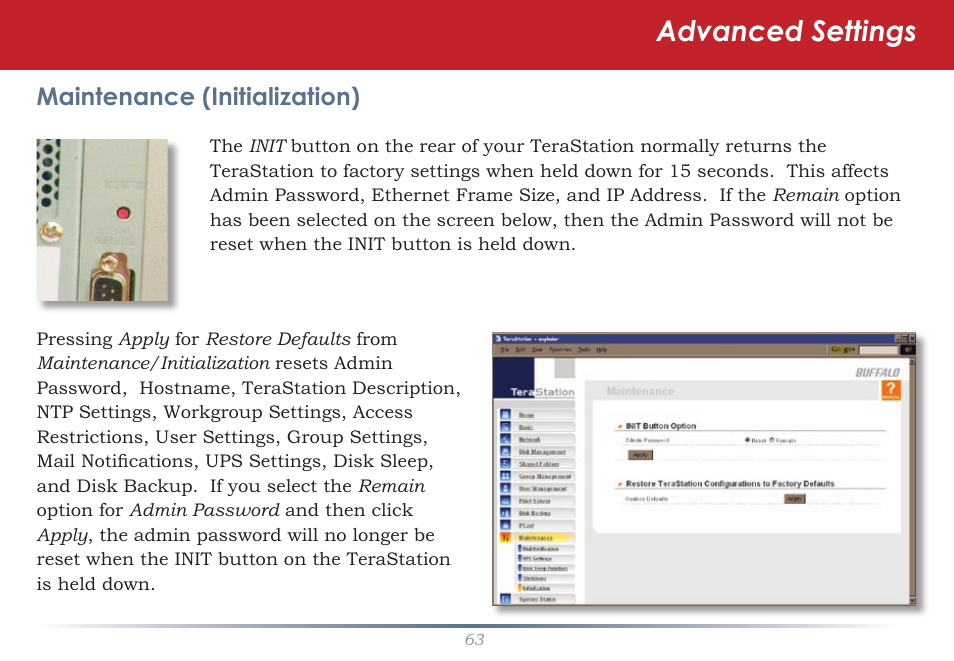Click the Network sidebar icon
Image resolution: width=954 pixels, height=661 pixels.
[505, 439]
